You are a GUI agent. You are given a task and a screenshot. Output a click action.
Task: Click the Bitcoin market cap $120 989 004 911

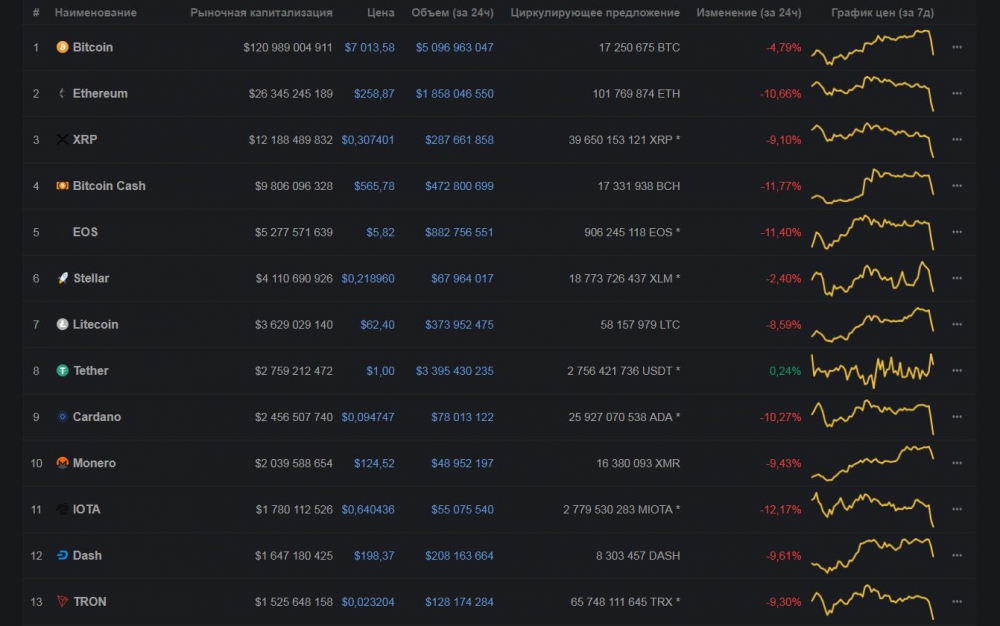[288, 47]
